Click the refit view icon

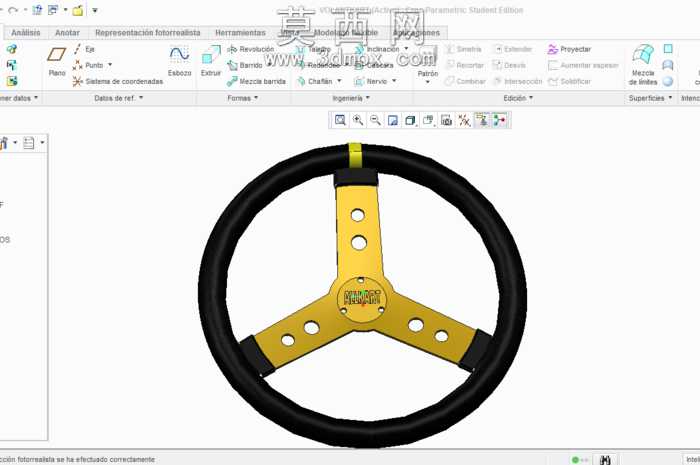(340, 120)
